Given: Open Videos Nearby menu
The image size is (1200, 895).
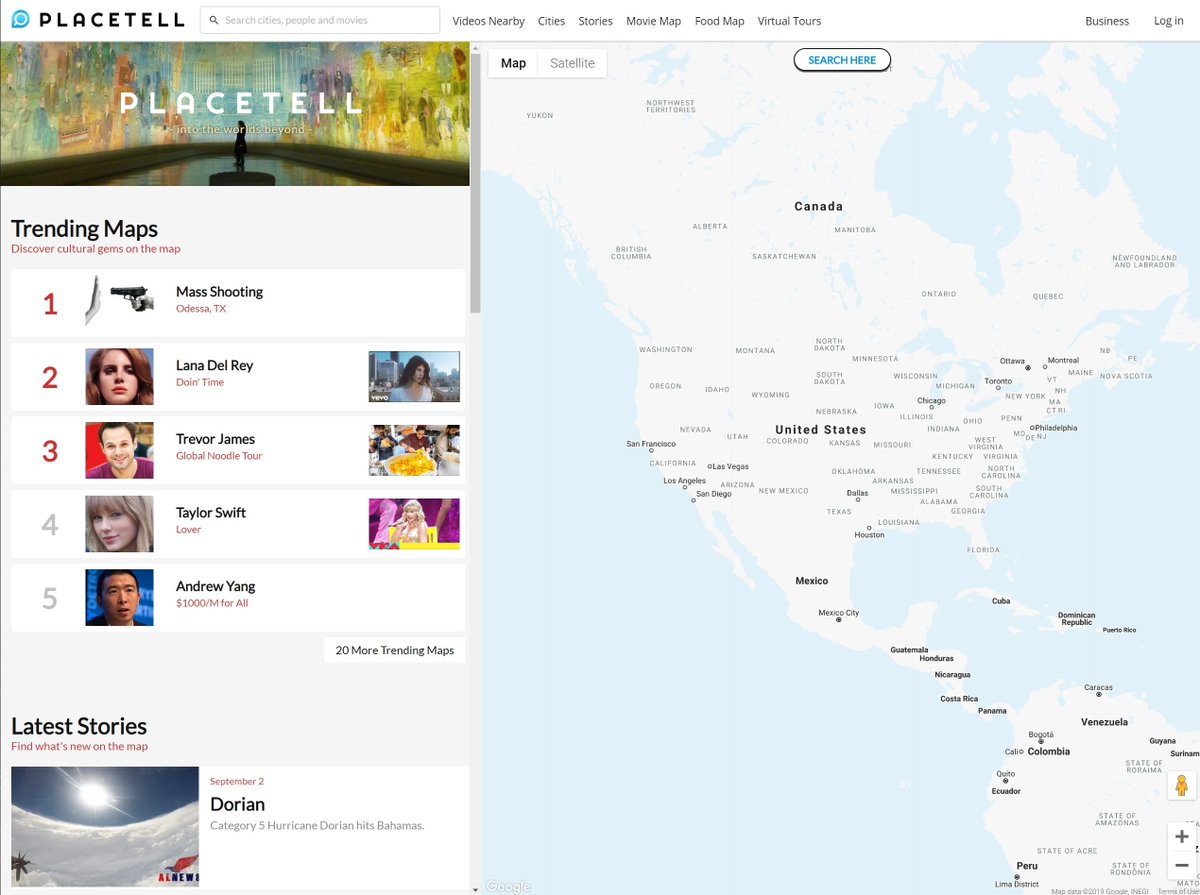Looking at the screenshot, I should pos(488,21).
